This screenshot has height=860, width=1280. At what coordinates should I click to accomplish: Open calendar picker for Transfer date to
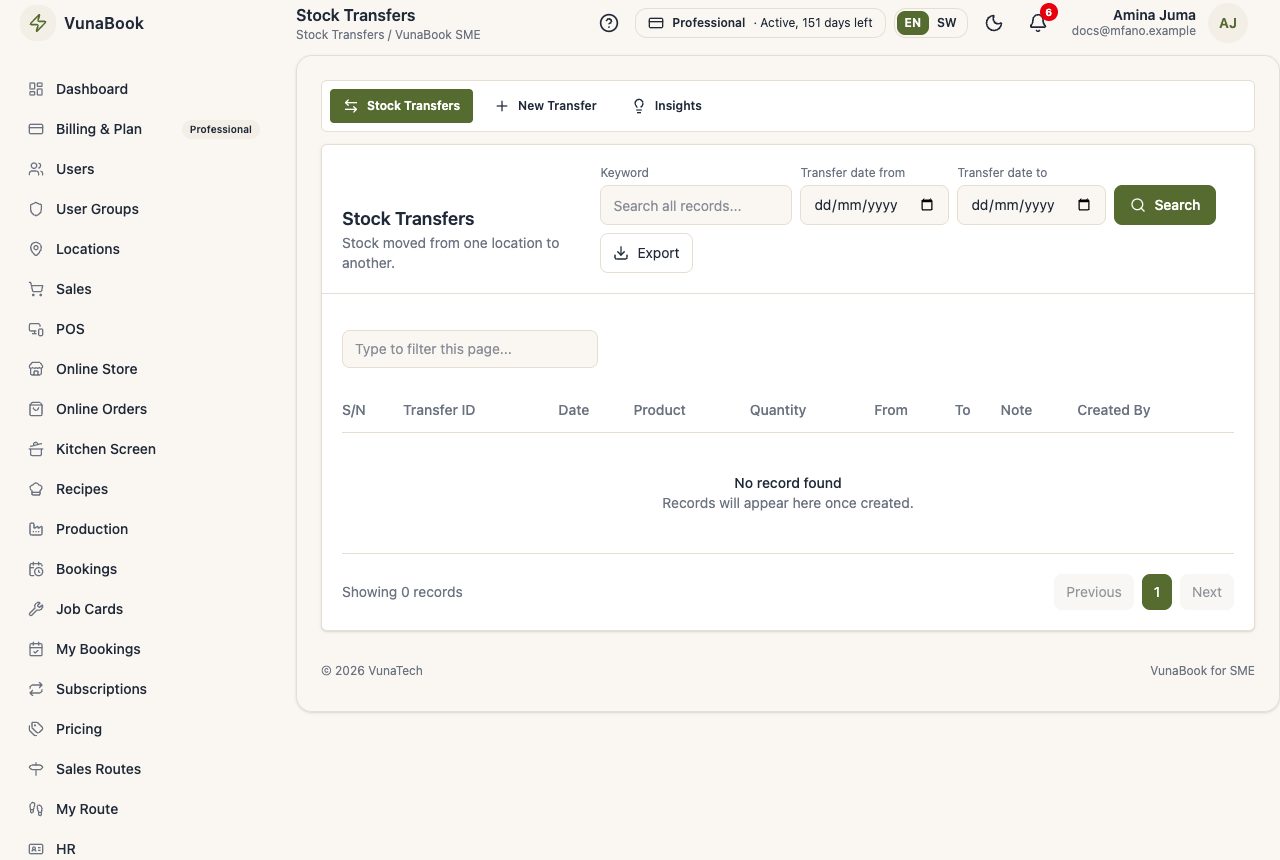[x=1084, y=205]
